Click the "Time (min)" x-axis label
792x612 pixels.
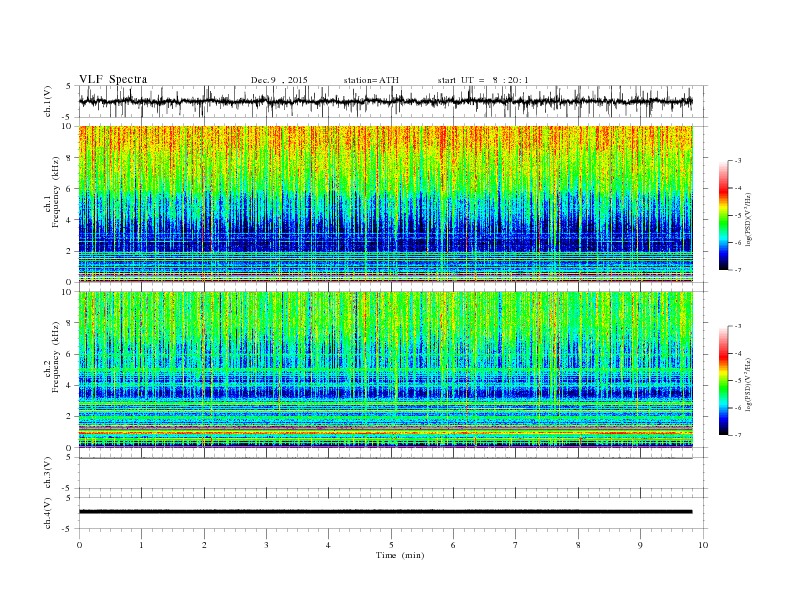(400, 555)
